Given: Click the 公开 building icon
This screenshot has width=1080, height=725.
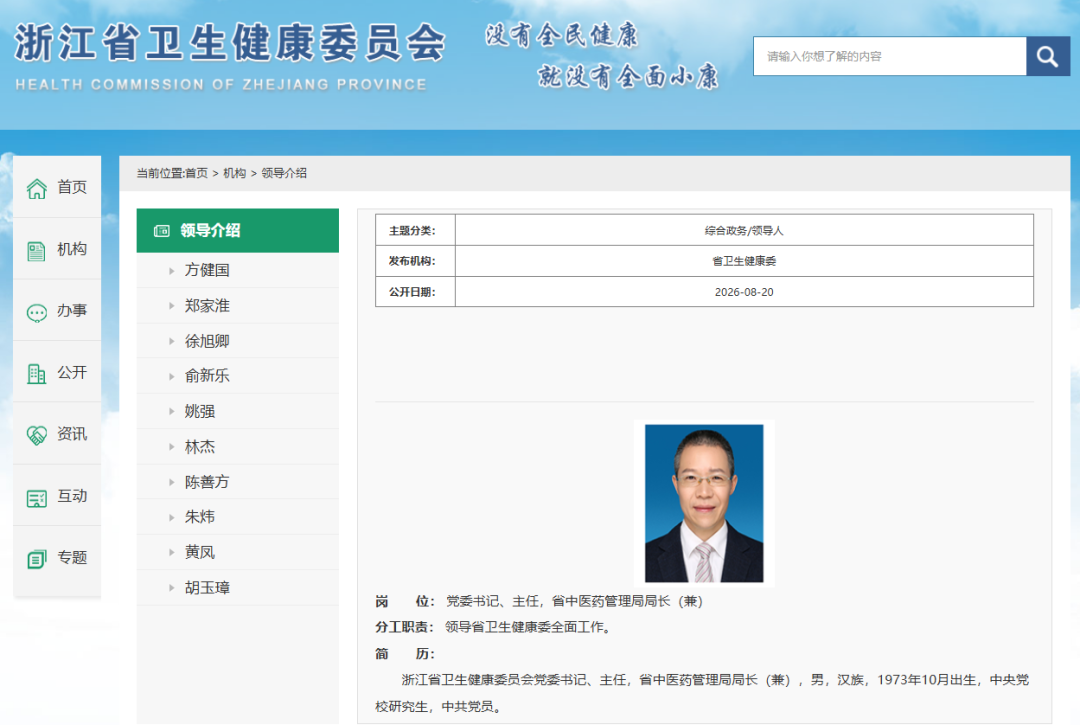Looking at the screenshot, I should click(x=37, y=374).
